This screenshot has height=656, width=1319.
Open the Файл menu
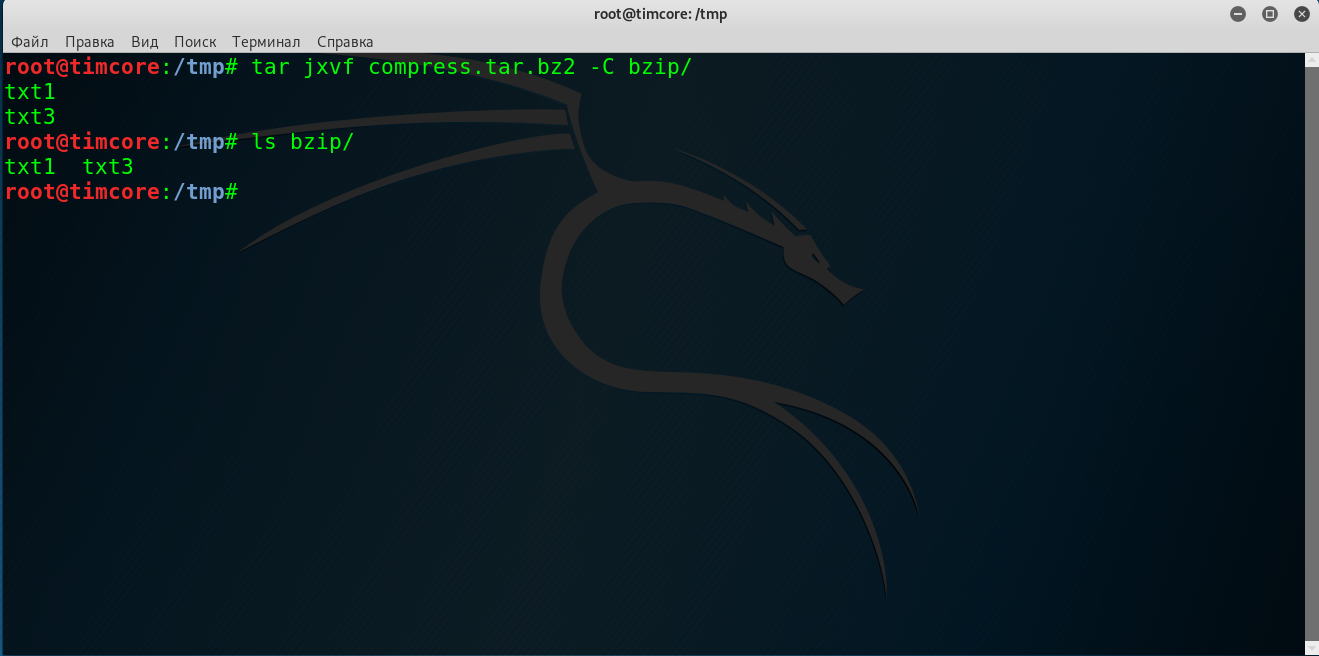30,42
